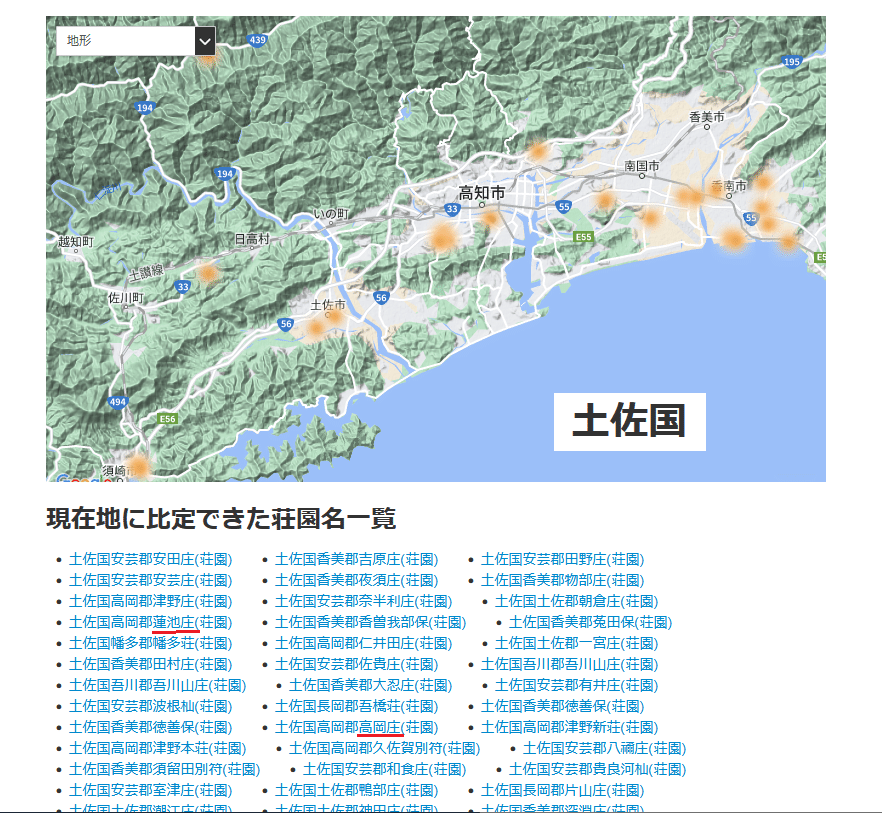Click the E56 expressway marker
882x813 pixels.
[x=168, y=419]
